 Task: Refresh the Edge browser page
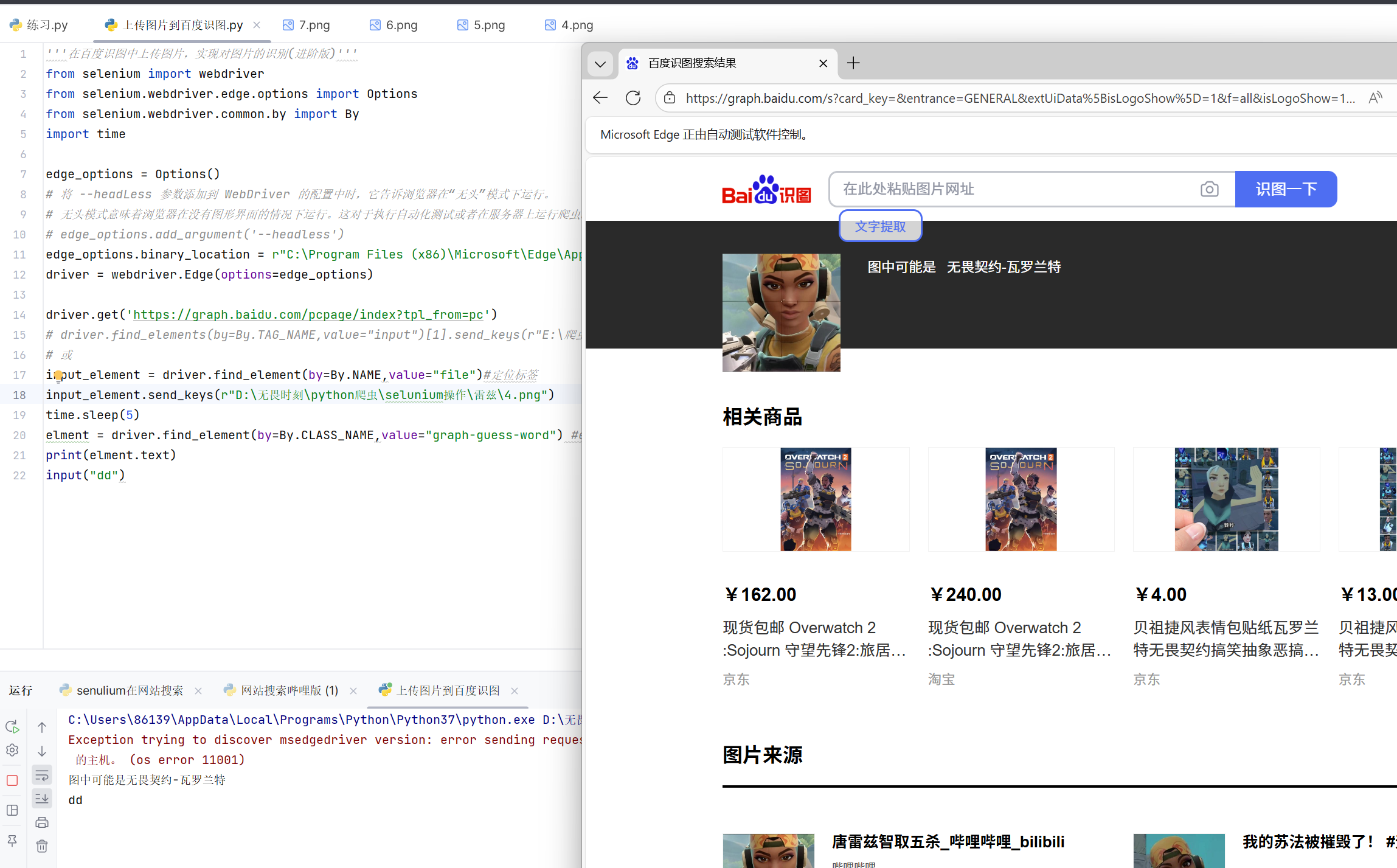[x=633, y=98]
